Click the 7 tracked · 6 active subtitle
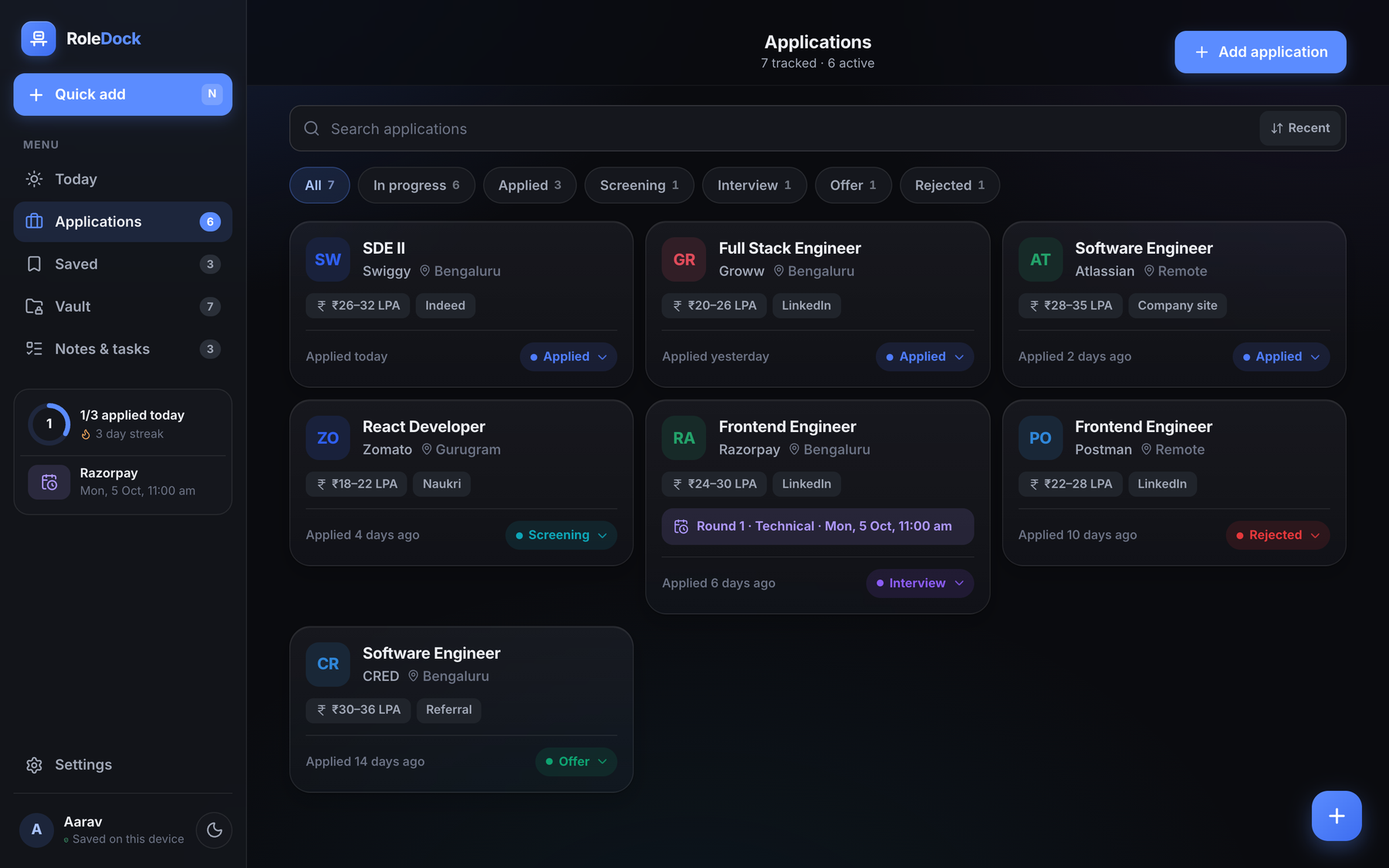 click(817, 63)
